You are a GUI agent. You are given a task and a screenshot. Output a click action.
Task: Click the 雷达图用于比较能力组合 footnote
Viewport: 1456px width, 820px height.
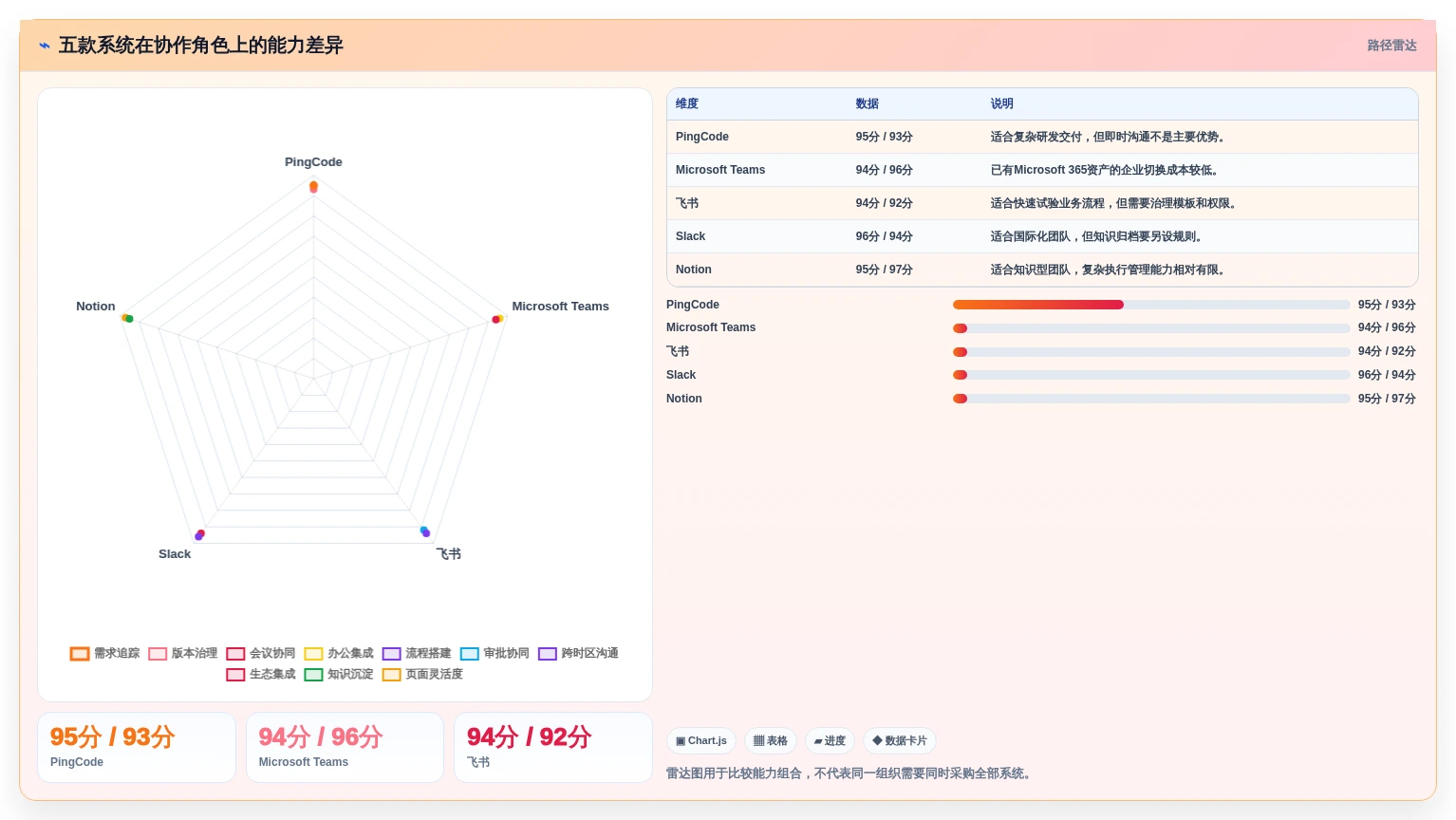click(x=850, y=773)
